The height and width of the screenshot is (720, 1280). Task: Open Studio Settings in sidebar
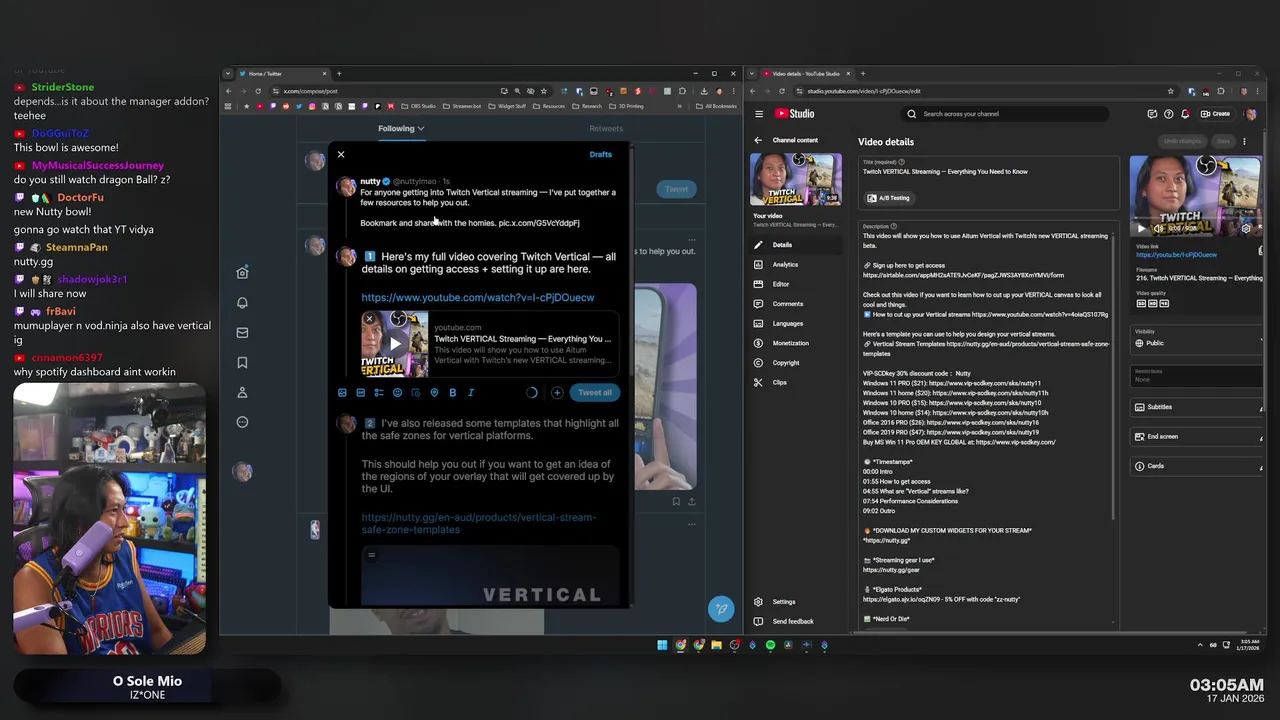[796, 602]
